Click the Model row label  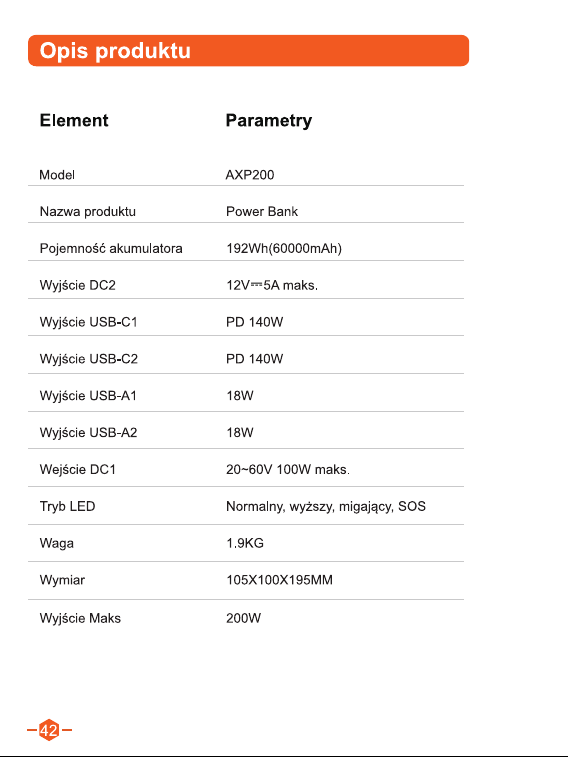[x=57, y=175]
